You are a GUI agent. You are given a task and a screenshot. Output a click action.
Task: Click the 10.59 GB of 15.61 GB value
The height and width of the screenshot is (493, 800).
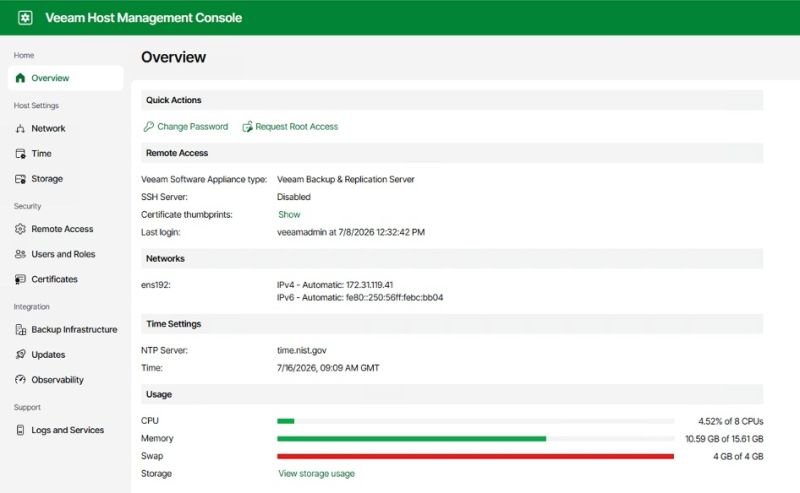[x=724, y=439]
